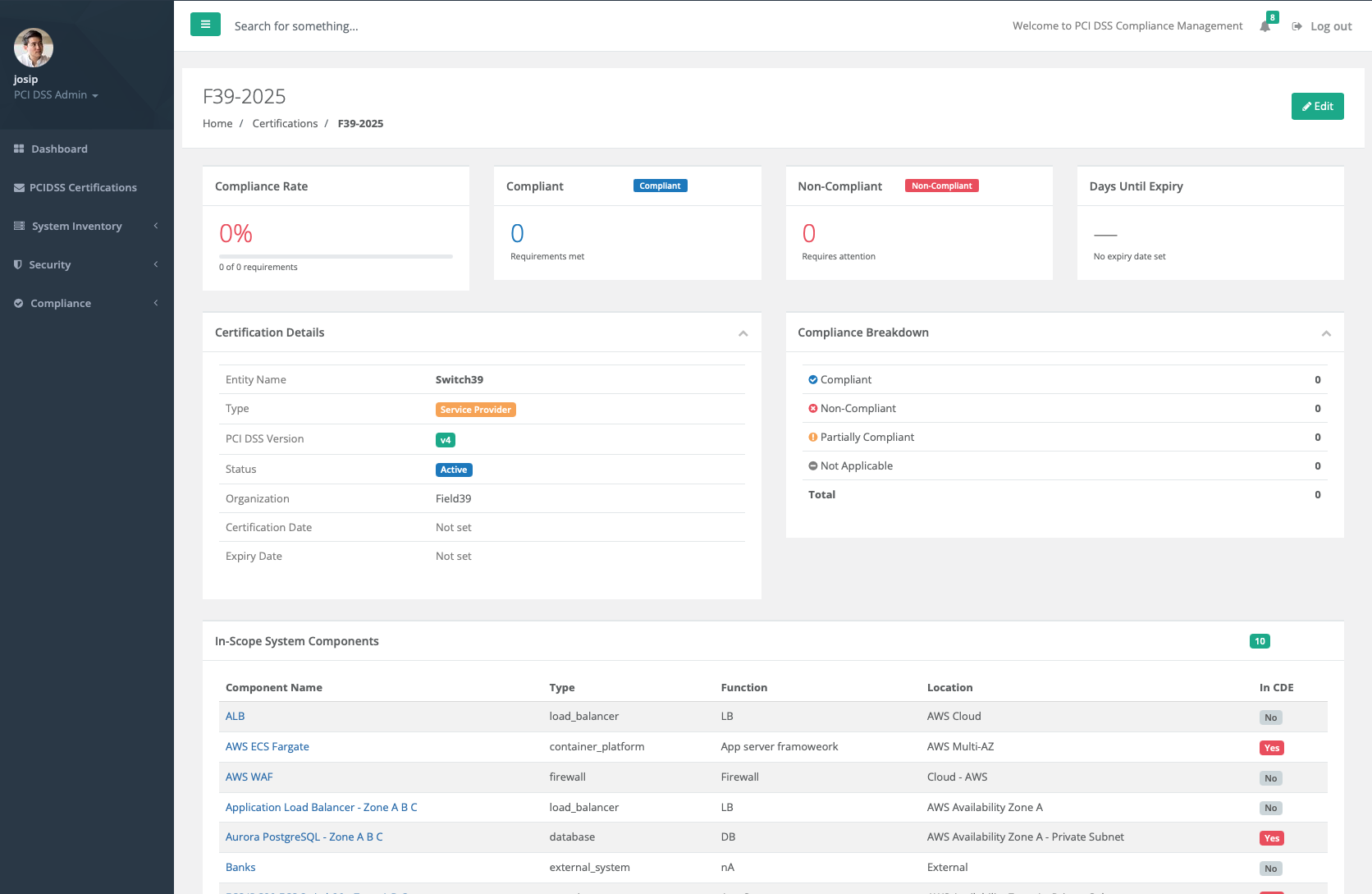Image resolution: width=1372 pixels, height=894 pixels.
Task: Open the AWS ECS Fargate component link
Action: [267, 746]
